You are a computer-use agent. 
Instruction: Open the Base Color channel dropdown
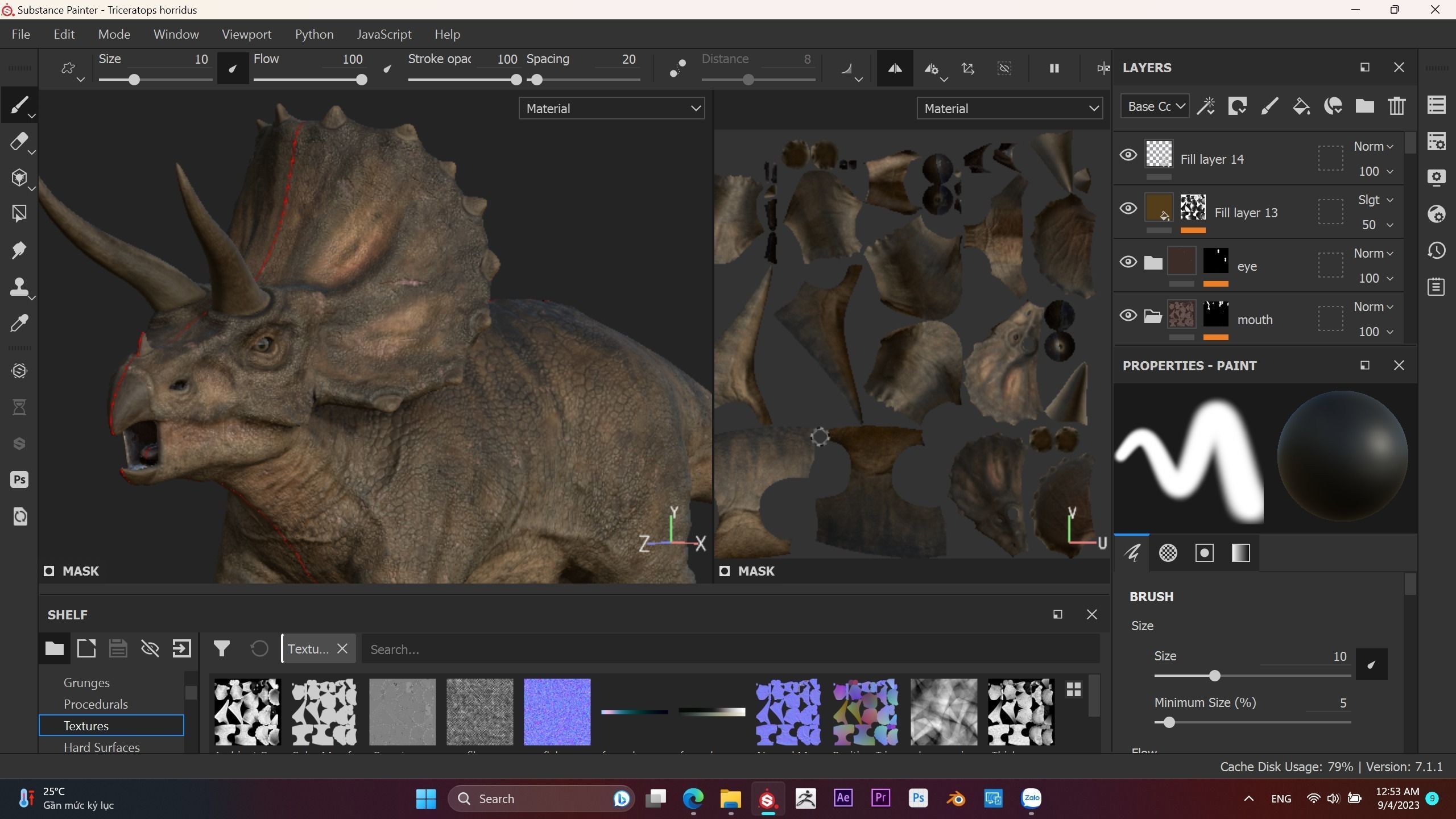(x=1155, y=106)
